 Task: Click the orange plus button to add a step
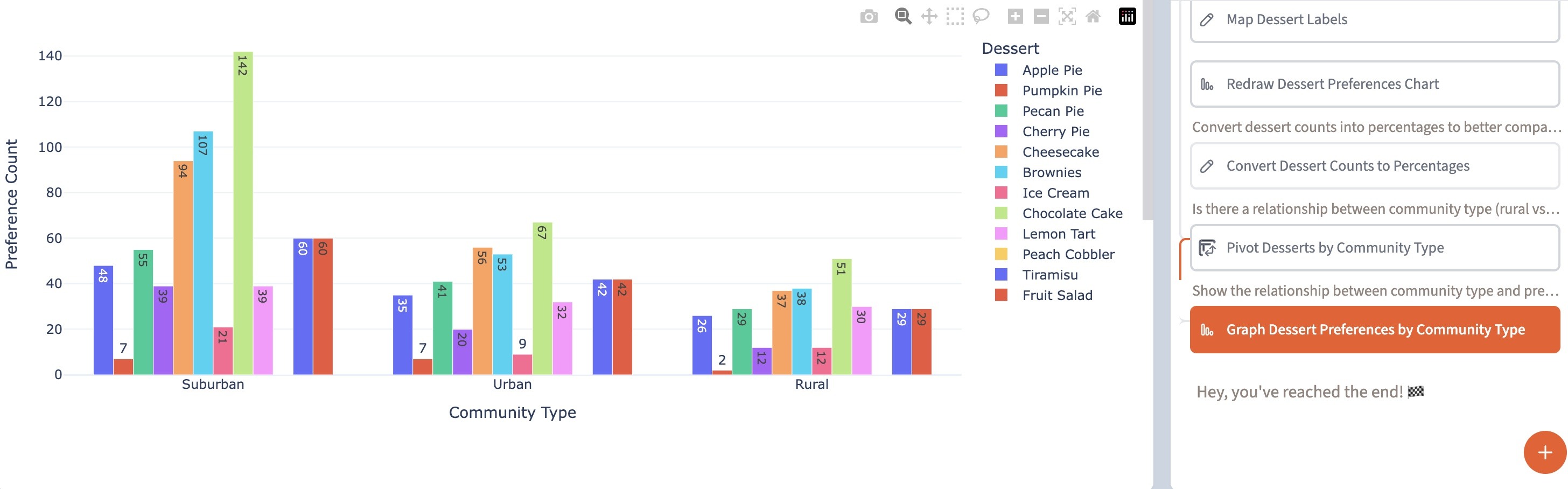click(x=1544, y=452)
